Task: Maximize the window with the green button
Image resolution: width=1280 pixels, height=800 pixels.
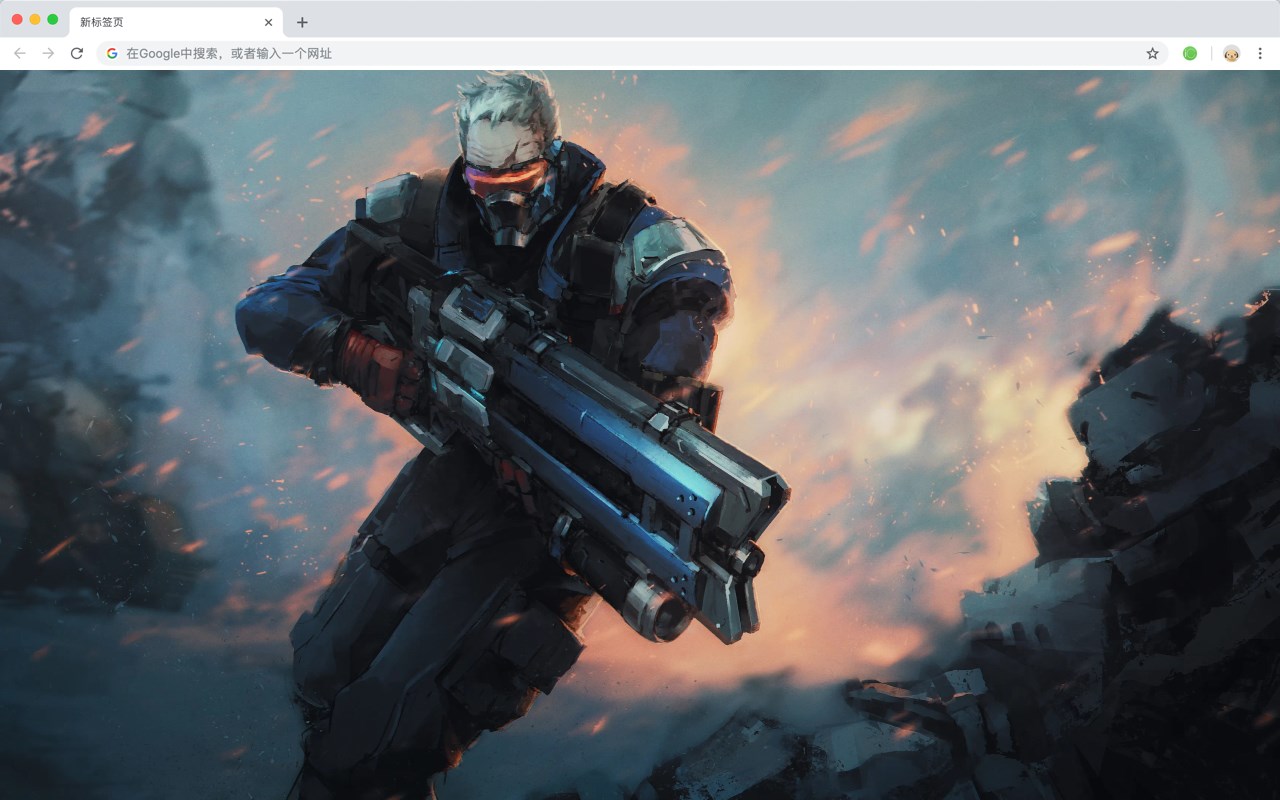Action: point(53,19)
